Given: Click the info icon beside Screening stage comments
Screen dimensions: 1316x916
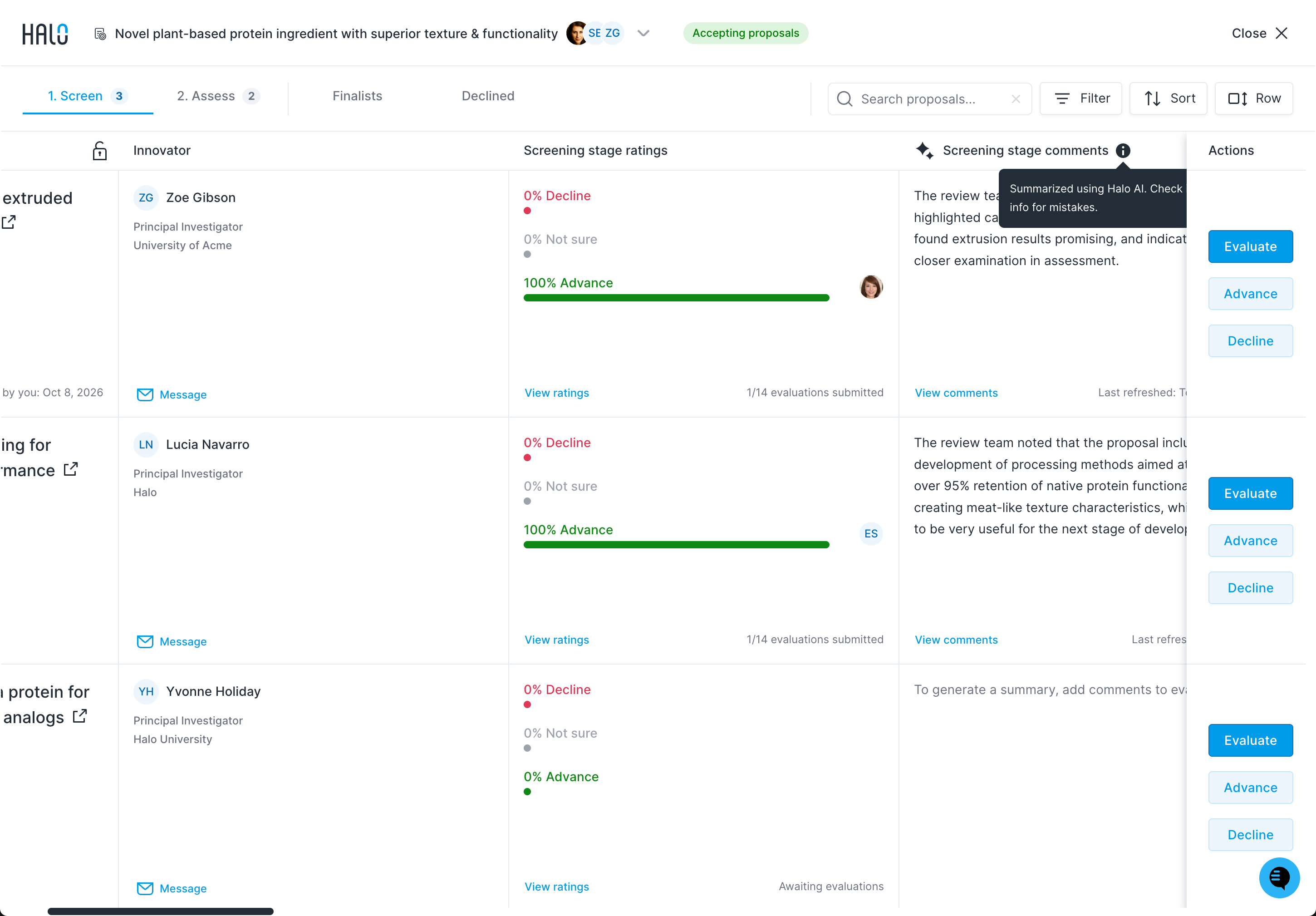Looking at the screenshot, I should click(1123, 151).
